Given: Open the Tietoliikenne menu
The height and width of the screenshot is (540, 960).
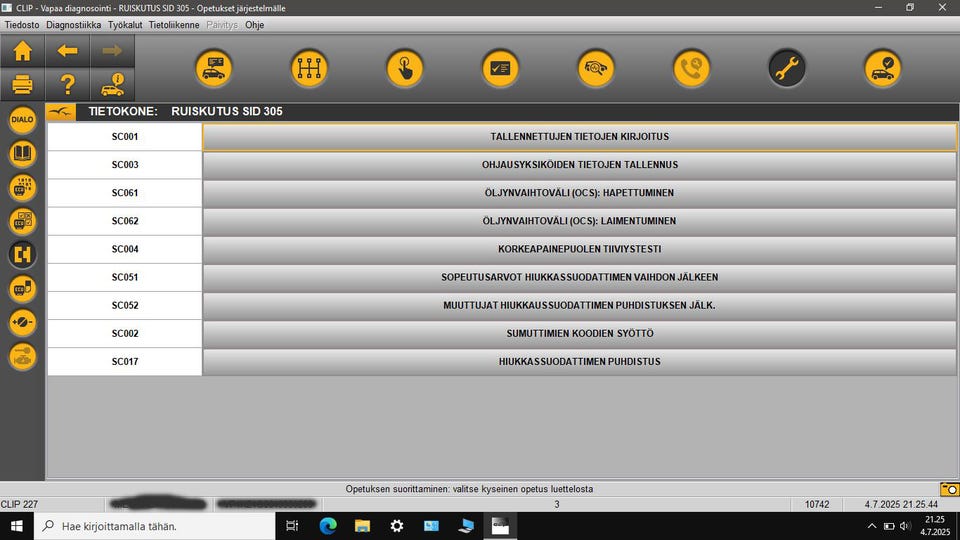Looking at the screenshot, I should (x=174, y=25).
